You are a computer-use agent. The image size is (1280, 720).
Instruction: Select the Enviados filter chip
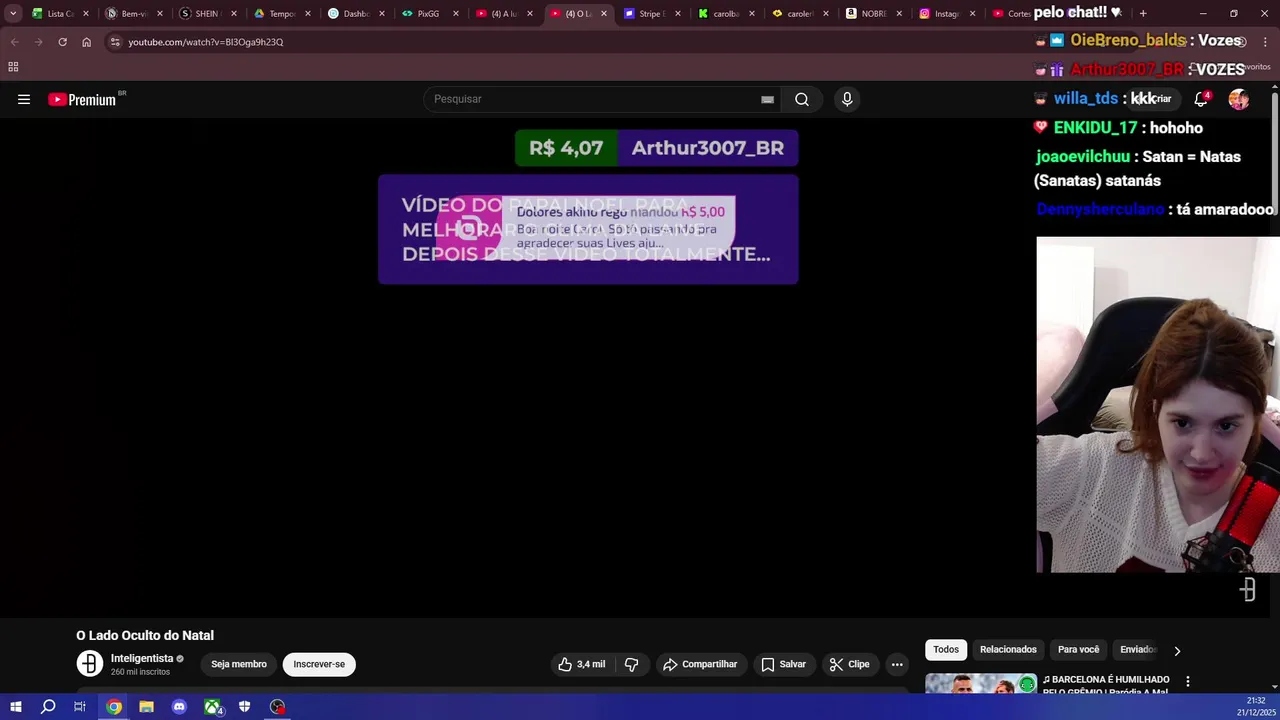click(x=1138, y=650)
